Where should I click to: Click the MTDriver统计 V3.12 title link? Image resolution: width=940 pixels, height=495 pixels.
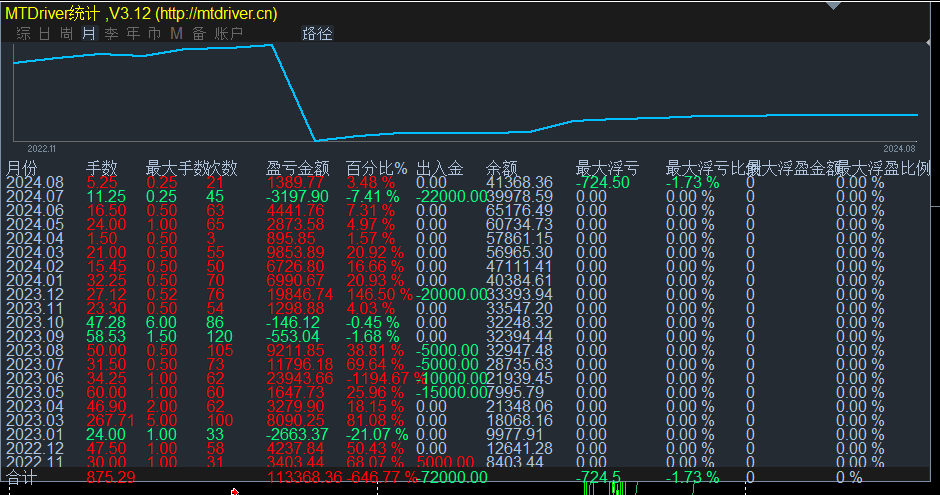[141, 13]
